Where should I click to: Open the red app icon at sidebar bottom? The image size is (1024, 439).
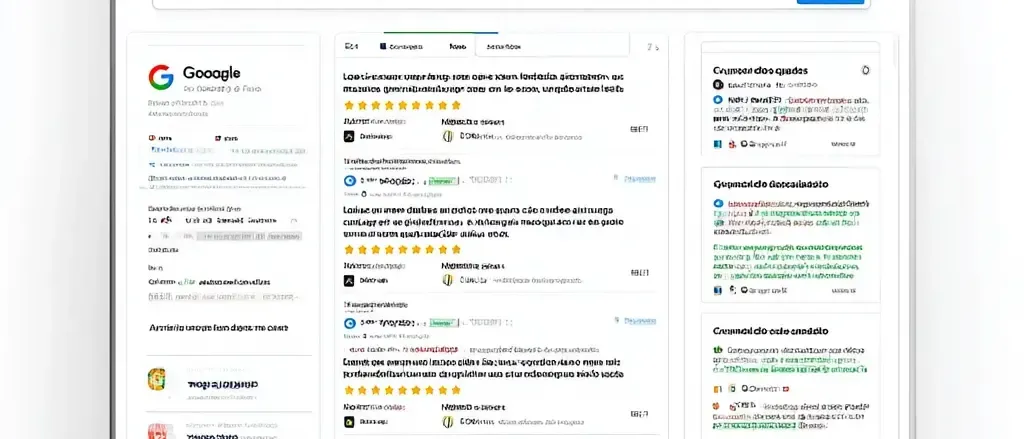tap(157, 432)
